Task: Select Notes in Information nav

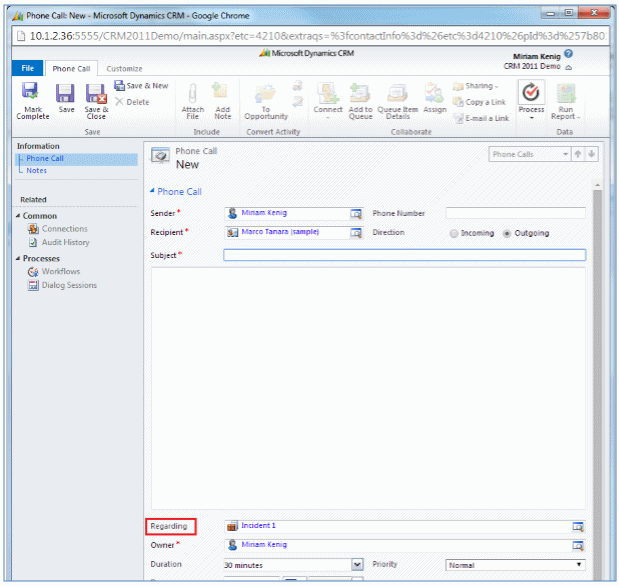Action: click(36, 171)
